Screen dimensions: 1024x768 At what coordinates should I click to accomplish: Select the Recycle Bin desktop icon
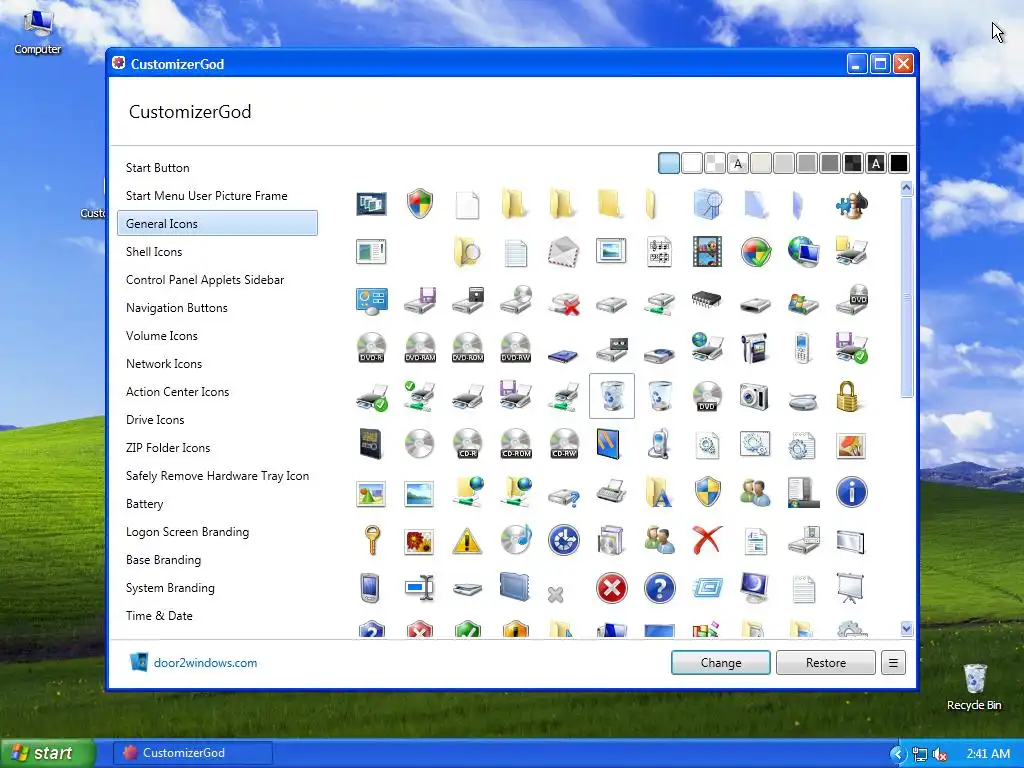(x=974, y=687)
